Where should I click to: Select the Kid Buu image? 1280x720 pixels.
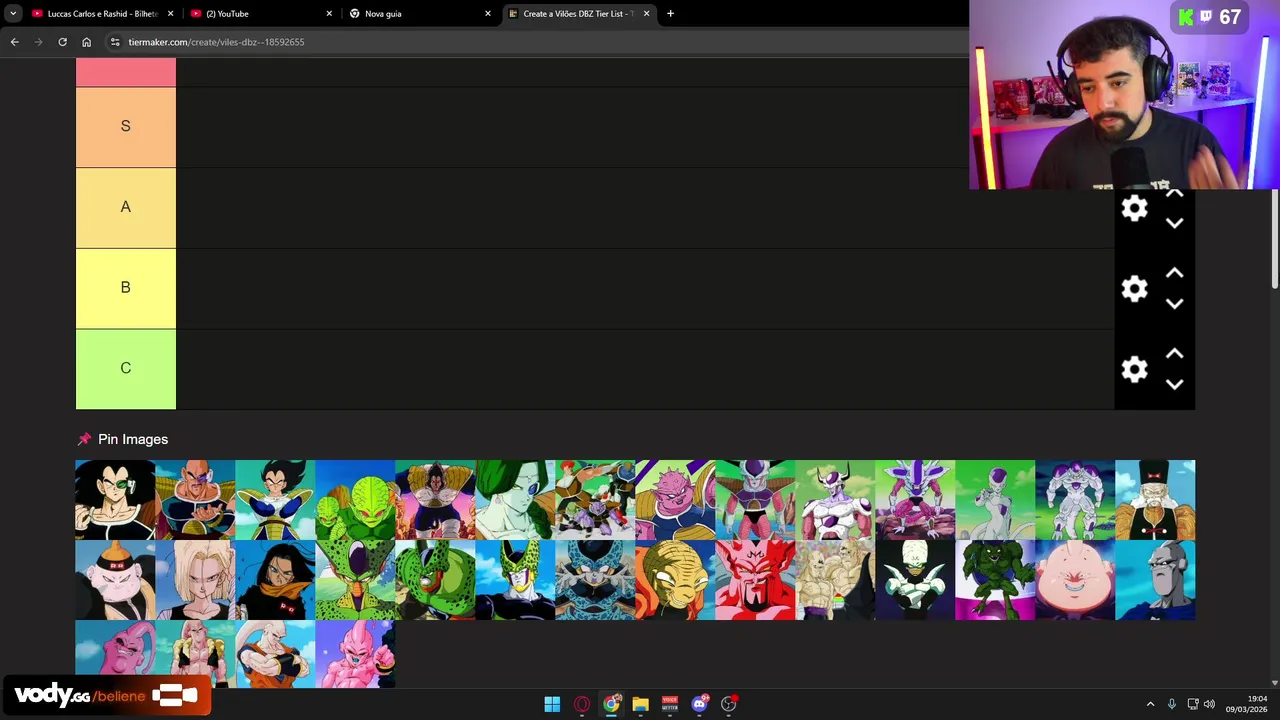pos(355,654)
